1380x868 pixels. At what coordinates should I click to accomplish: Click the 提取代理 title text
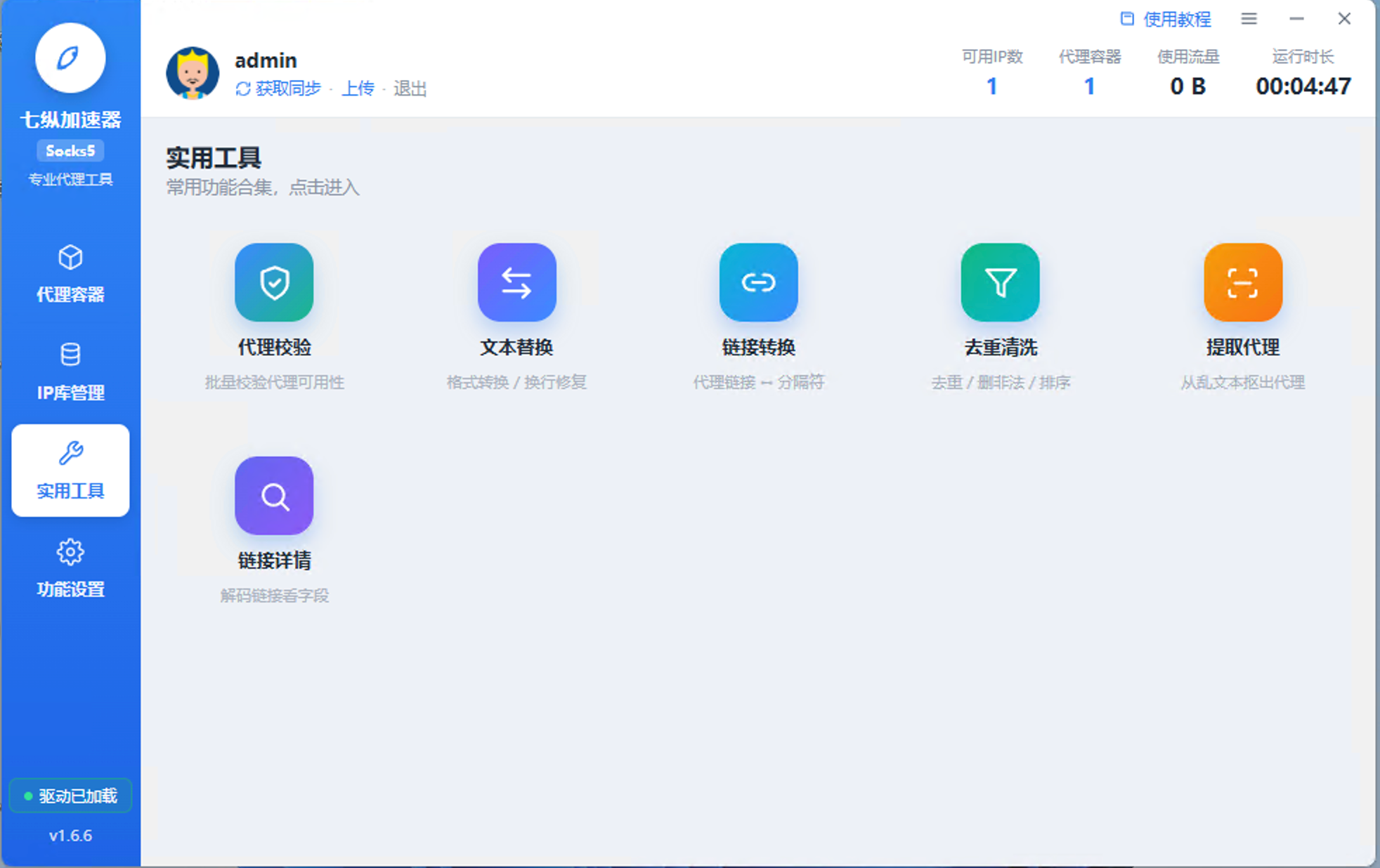pos(1242,348)
